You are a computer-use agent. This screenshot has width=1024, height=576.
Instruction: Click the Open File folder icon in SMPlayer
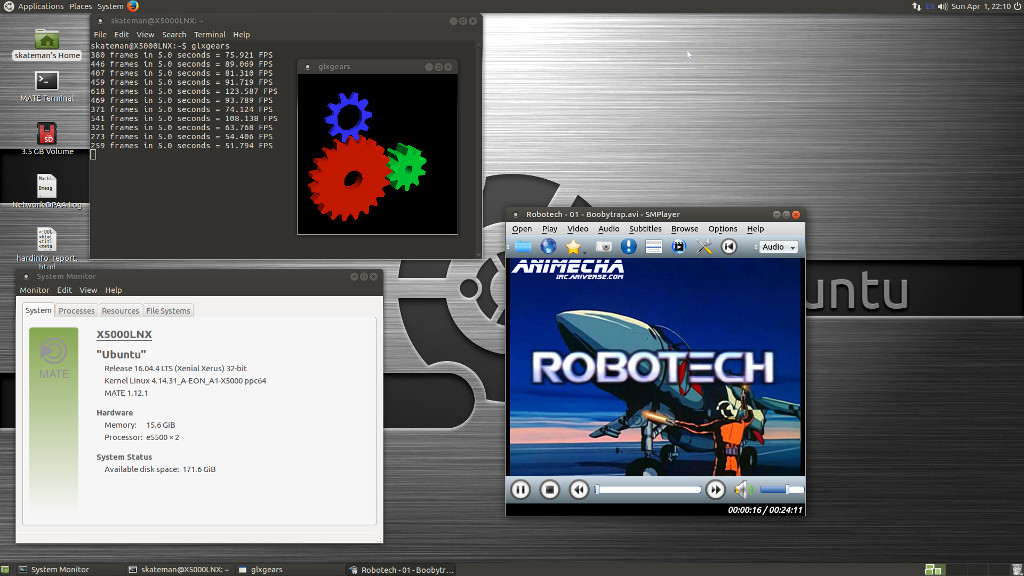point(522,246)
